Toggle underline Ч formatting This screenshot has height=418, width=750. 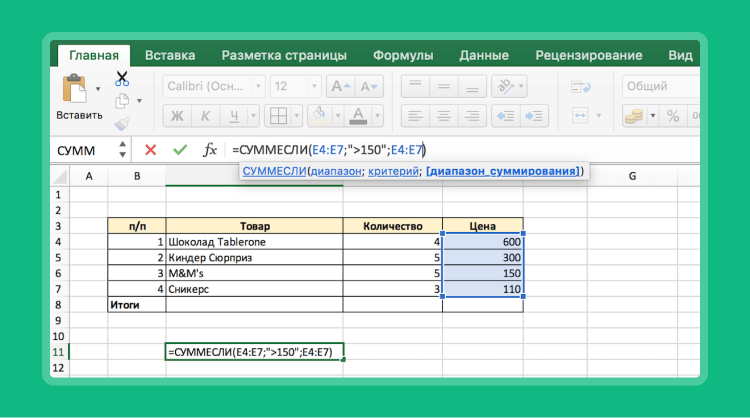click(x=234, y=116)
